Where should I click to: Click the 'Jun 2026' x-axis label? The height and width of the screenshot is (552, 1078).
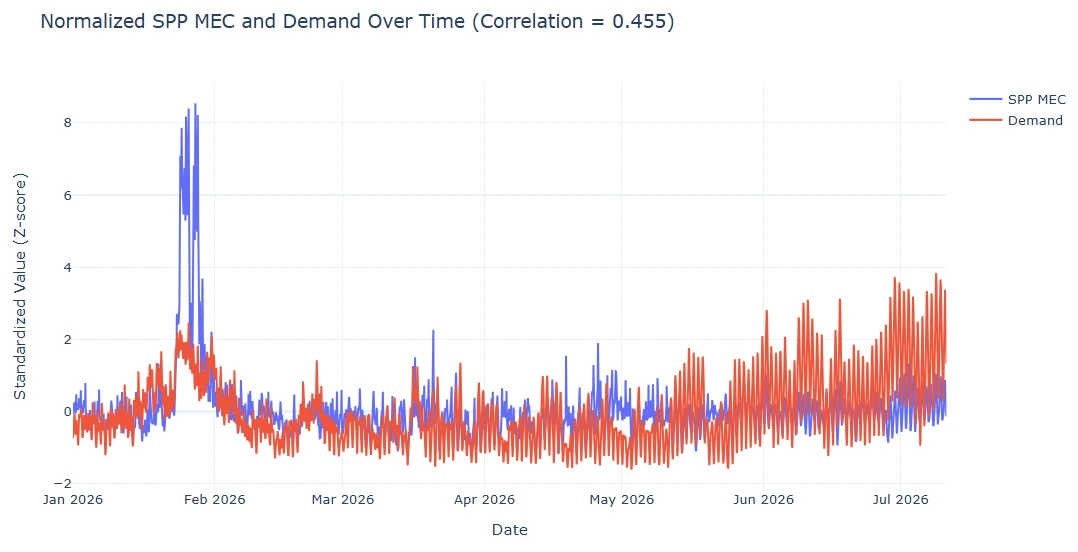click(x=763, y=500)
